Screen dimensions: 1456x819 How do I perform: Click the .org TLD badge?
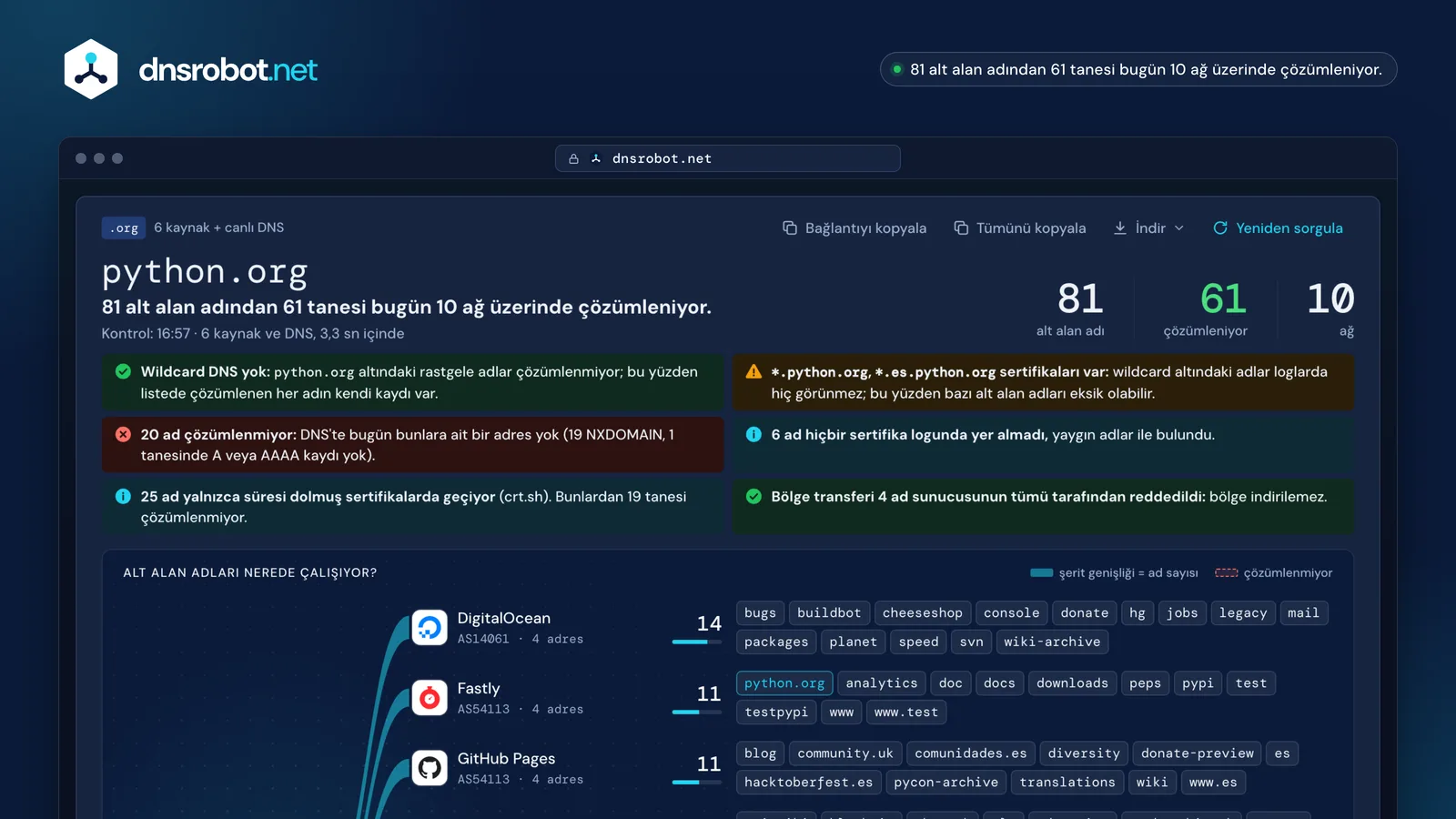[x=124, y=227]
